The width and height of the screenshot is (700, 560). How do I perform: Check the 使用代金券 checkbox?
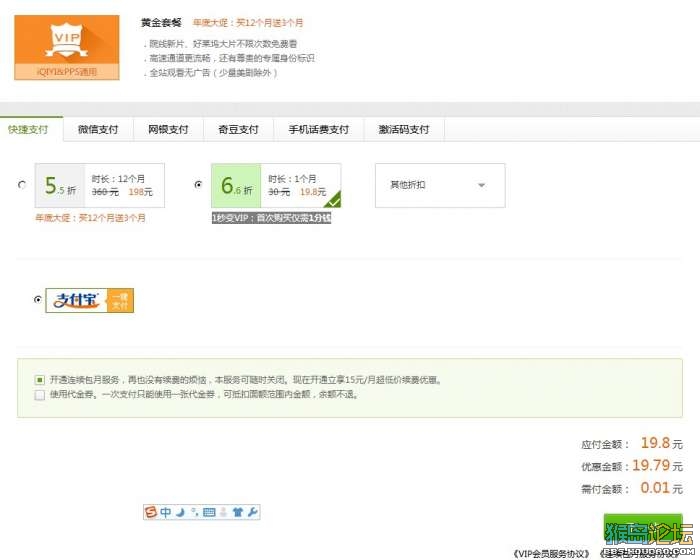pos(40,395)
